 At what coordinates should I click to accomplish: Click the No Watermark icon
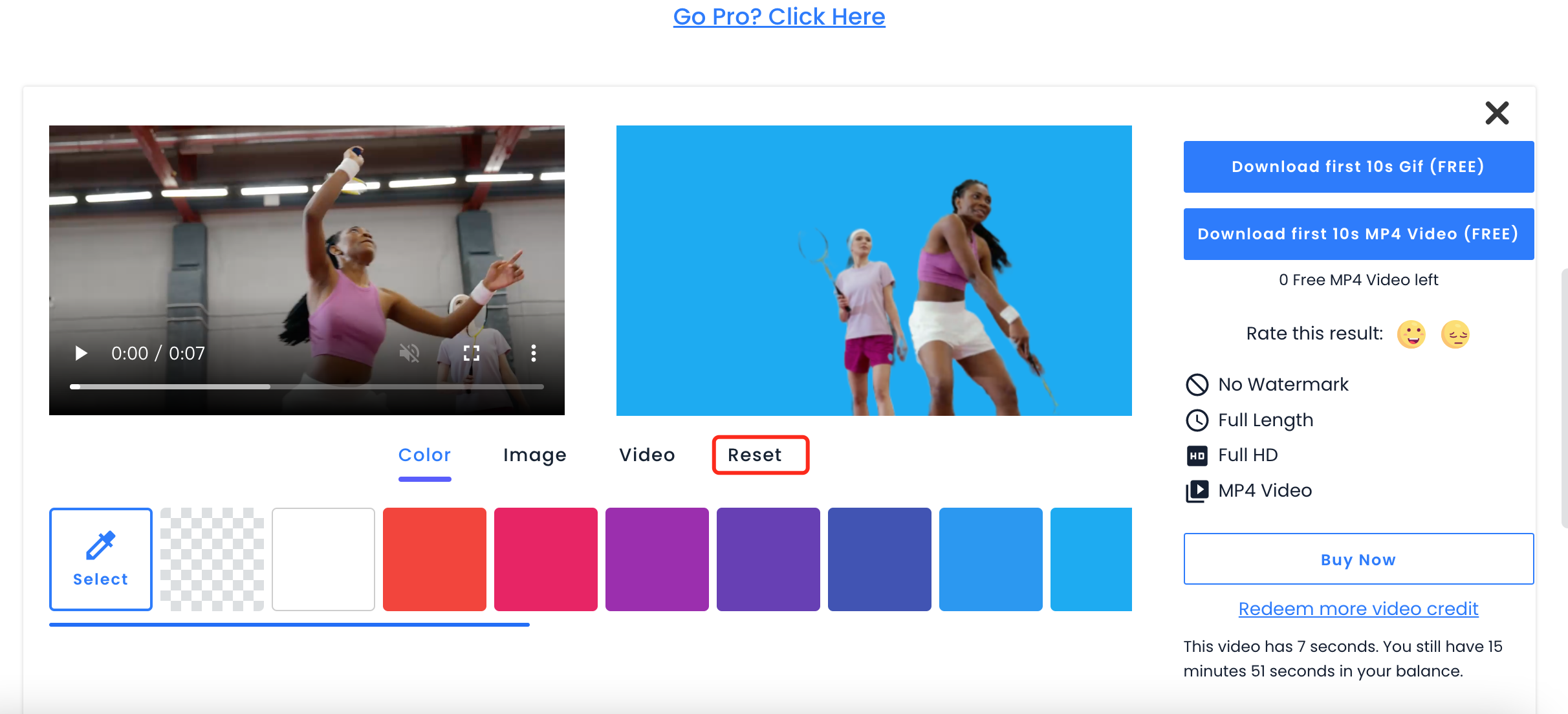pos(1197,385)
